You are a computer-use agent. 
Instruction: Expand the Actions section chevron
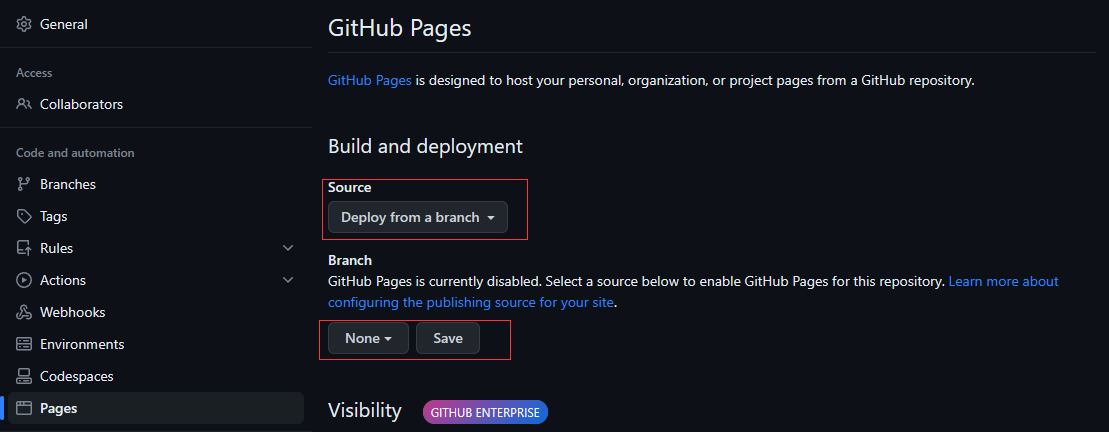[x=288, y=280]
